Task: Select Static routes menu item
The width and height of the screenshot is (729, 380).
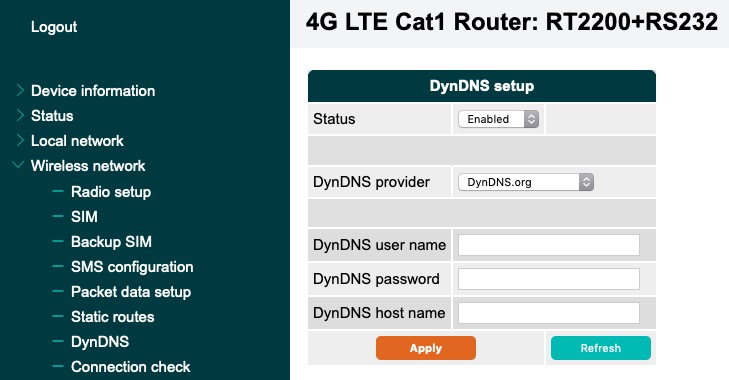Action: click(x=113, y=317)
